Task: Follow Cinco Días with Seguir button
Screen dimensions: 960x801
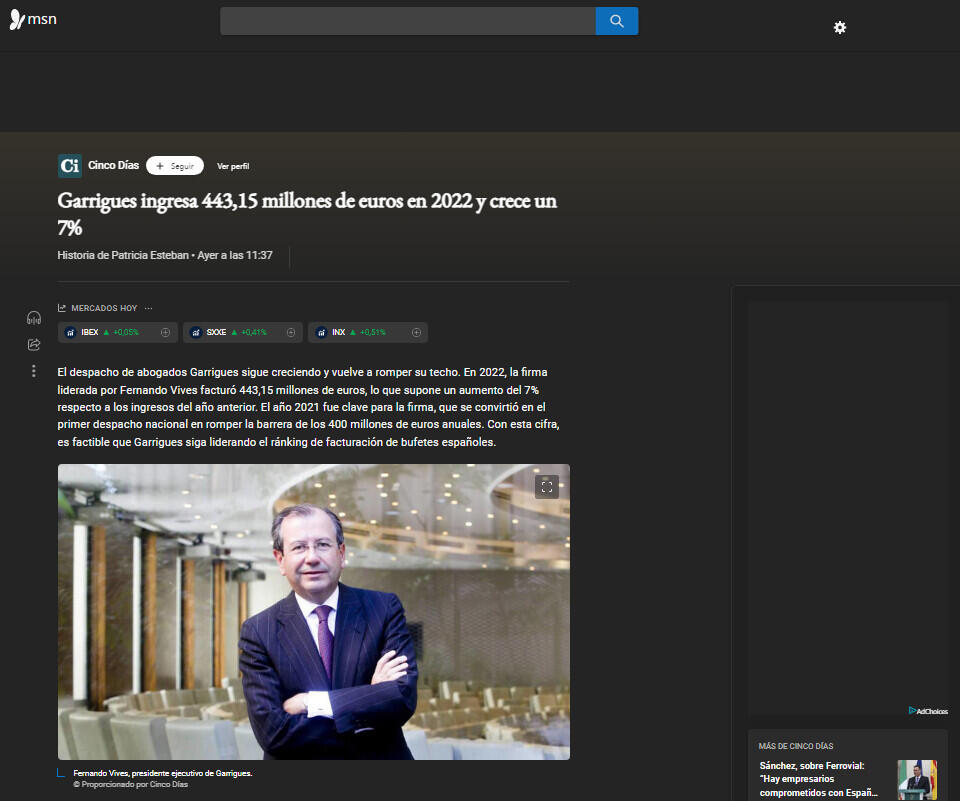Action: (x=175, y=166)
